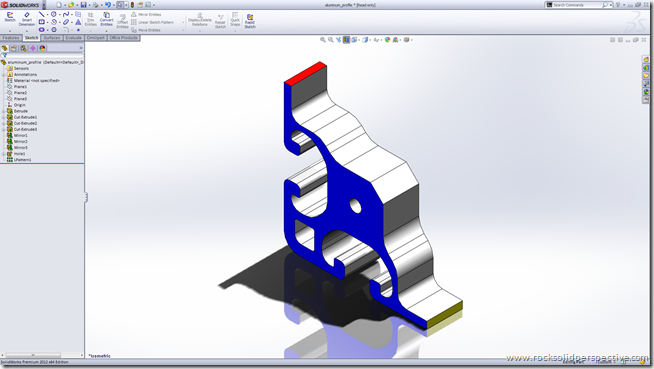Switch to the DimXpert tab
This screenshot has width=654, height=369.
coord(96,38)
